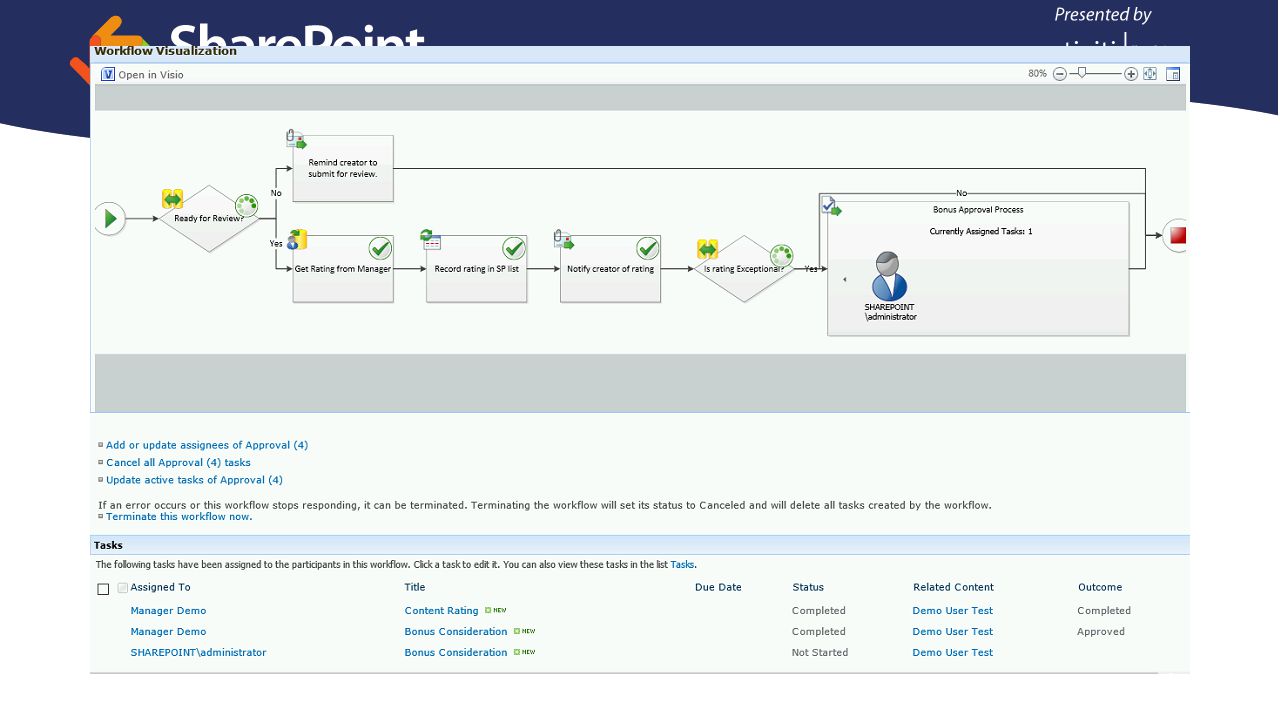The height and width of the screenshot is (720, 1280).
Task: Open the Content Rating task
Action: [x=441, y=611]
